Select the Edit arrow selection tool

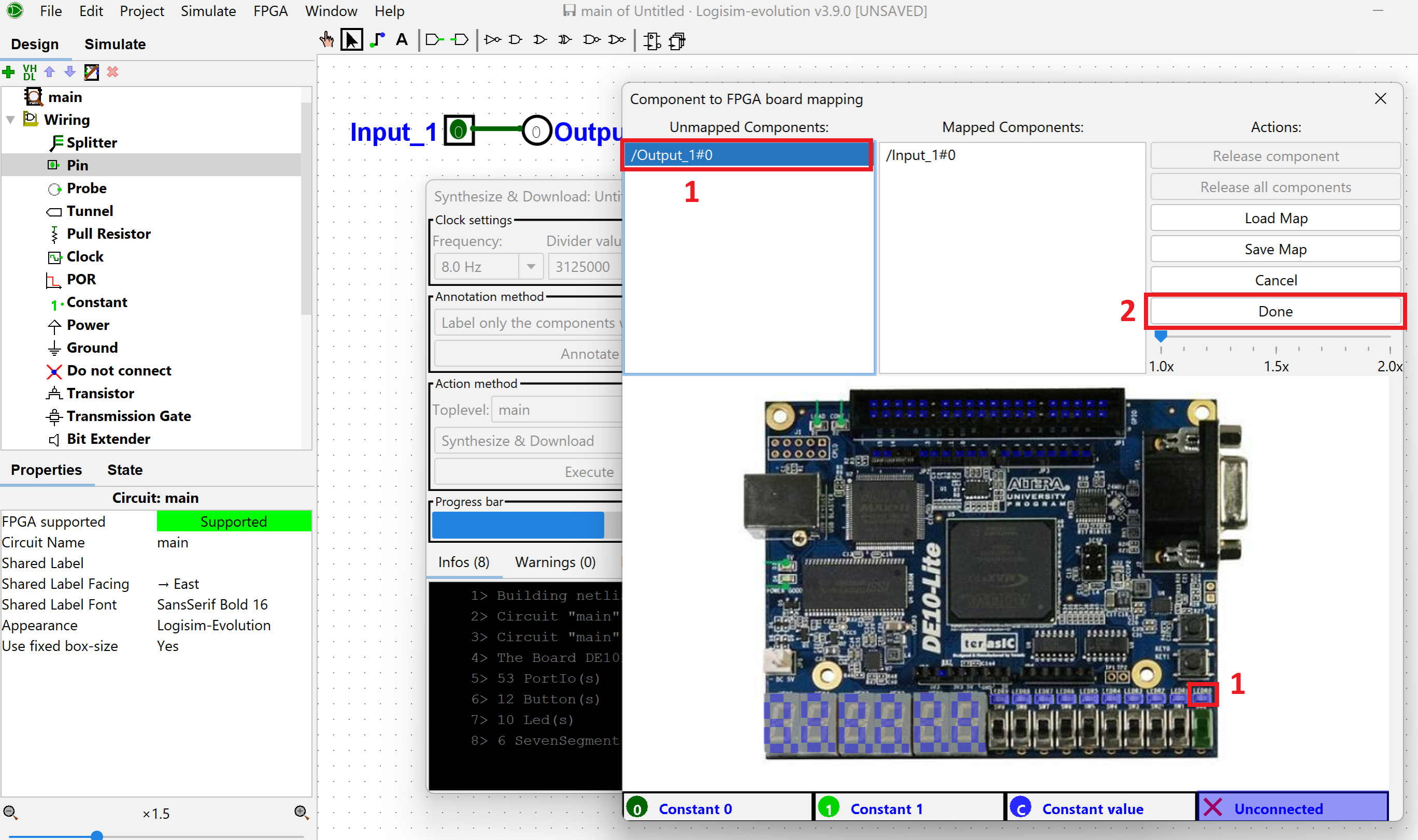click(351, 40)
